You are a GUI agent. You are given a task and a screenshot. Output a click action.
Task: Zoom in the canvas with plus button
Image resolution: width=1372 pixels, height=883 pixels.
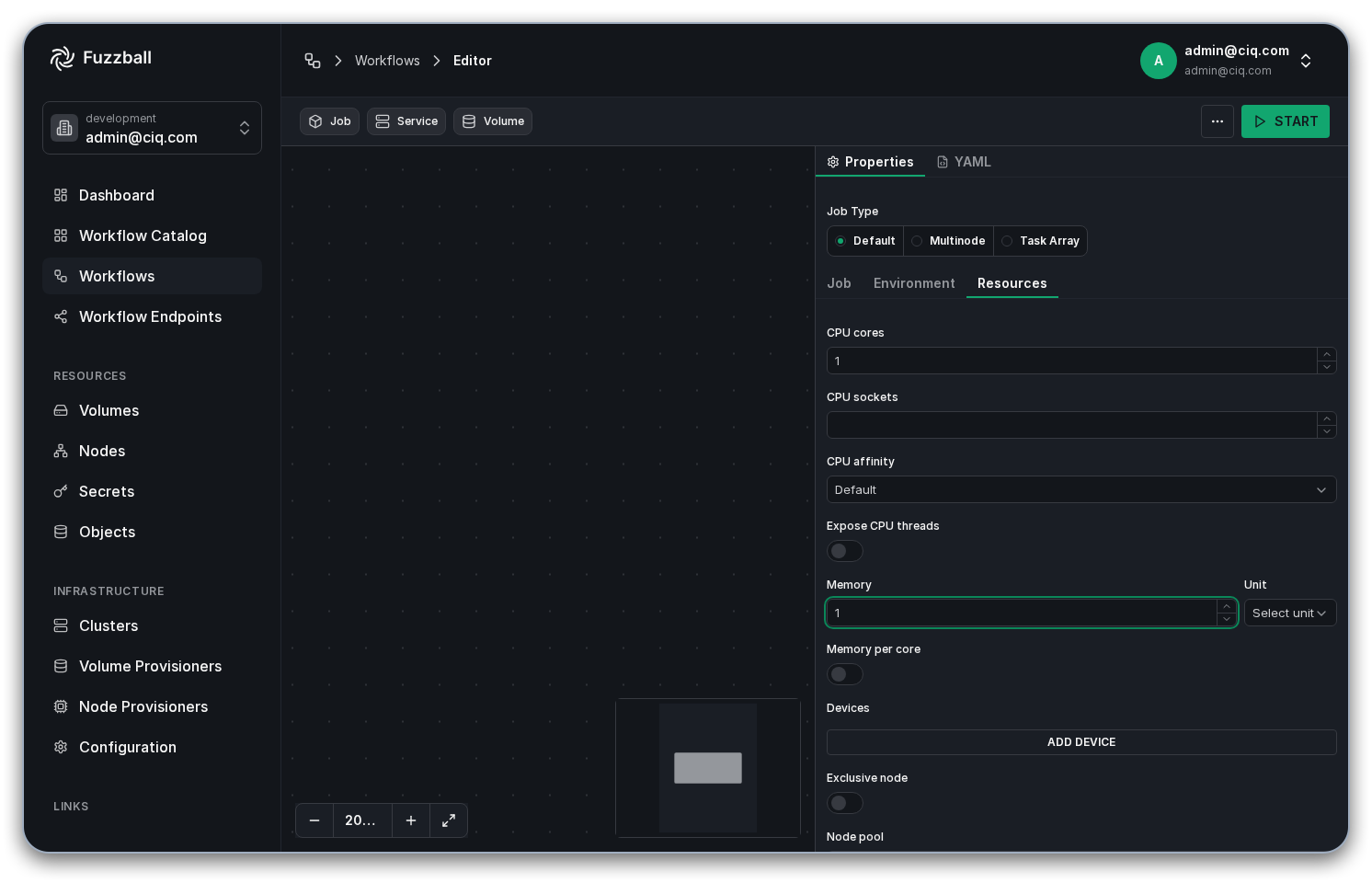pos(411,820)
